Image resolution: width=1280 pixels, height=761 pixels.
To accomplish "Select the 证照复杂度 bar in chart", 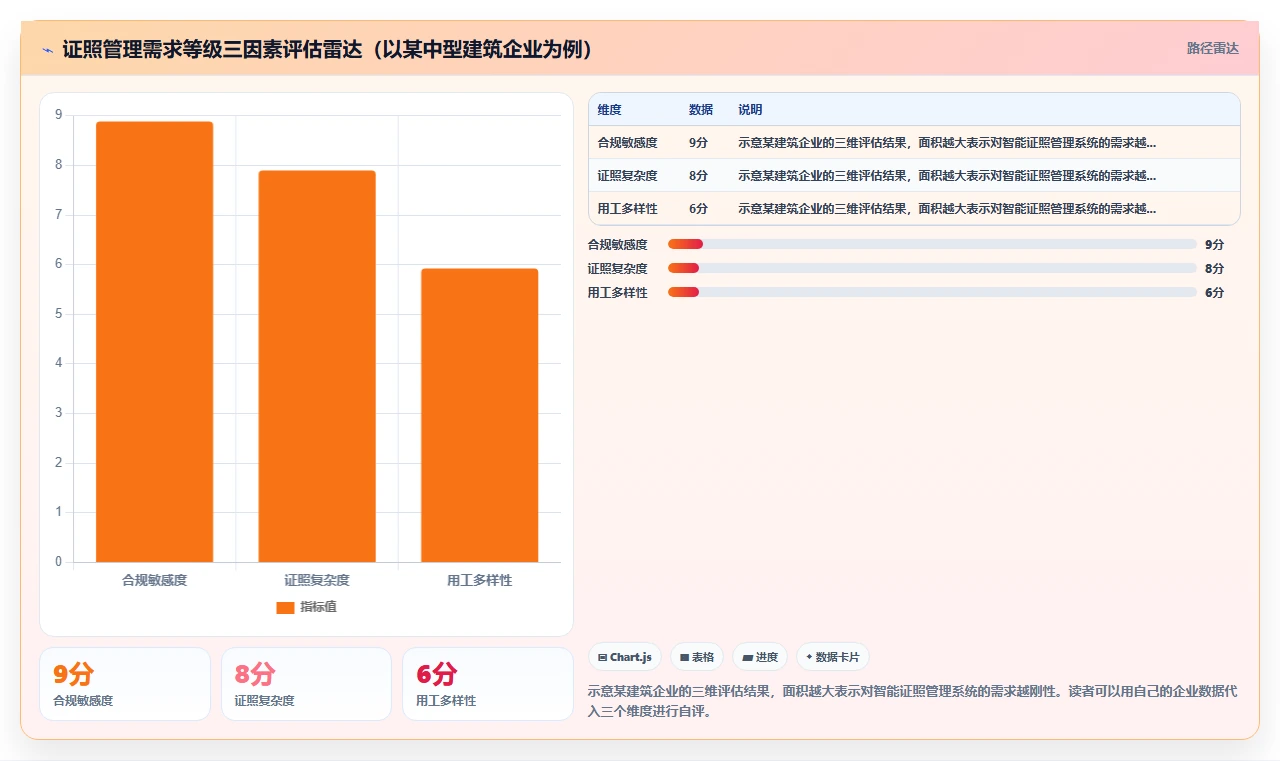I will [317, 366].
